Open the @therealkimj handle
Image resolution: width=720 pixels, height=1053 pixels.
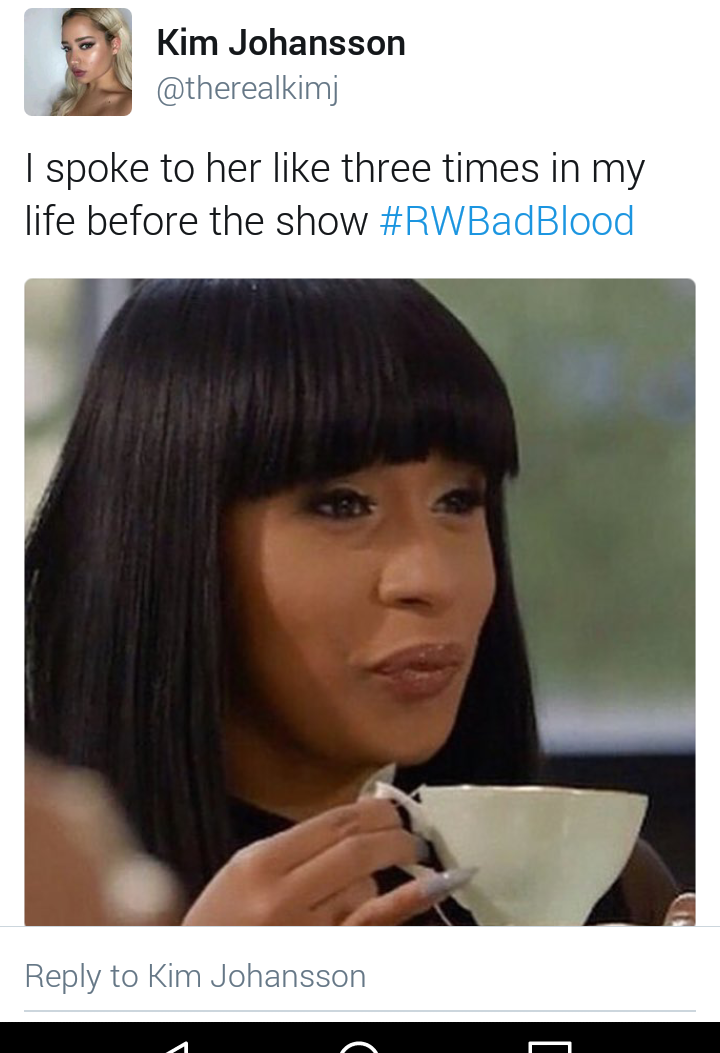(x=247, y=88)
